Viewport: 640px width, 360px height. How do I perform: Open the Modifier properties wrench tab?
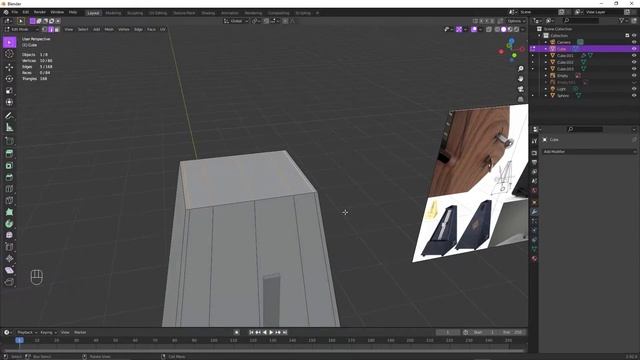[x=534, y=212]
